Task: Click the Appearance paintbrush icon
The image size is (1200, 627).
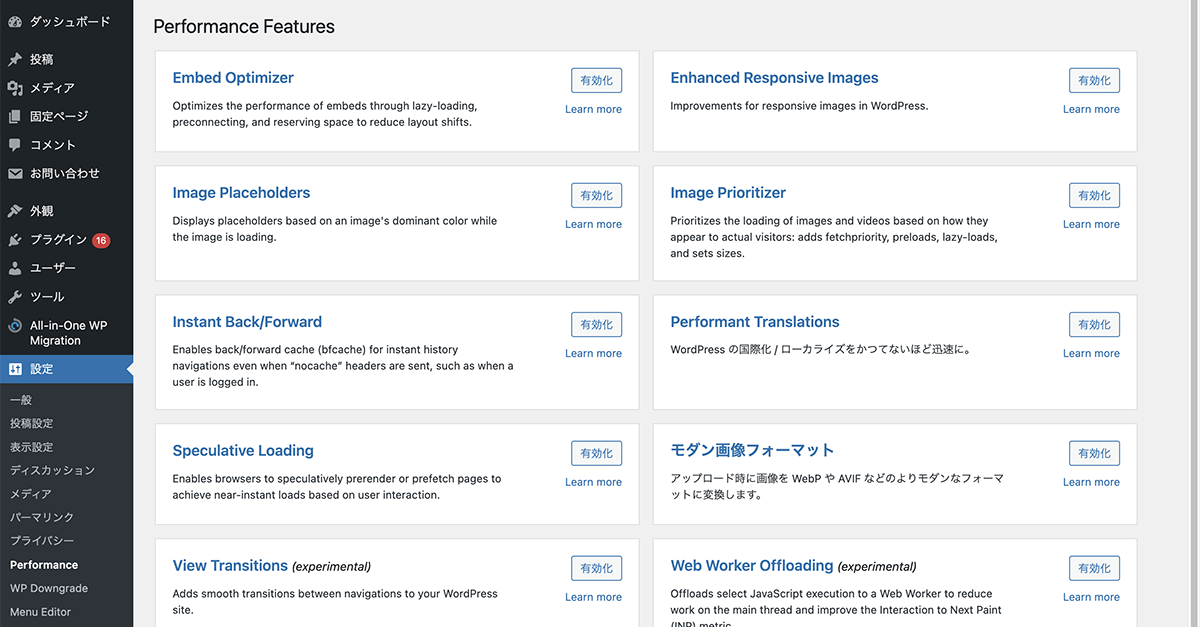Action: (15, 211)
